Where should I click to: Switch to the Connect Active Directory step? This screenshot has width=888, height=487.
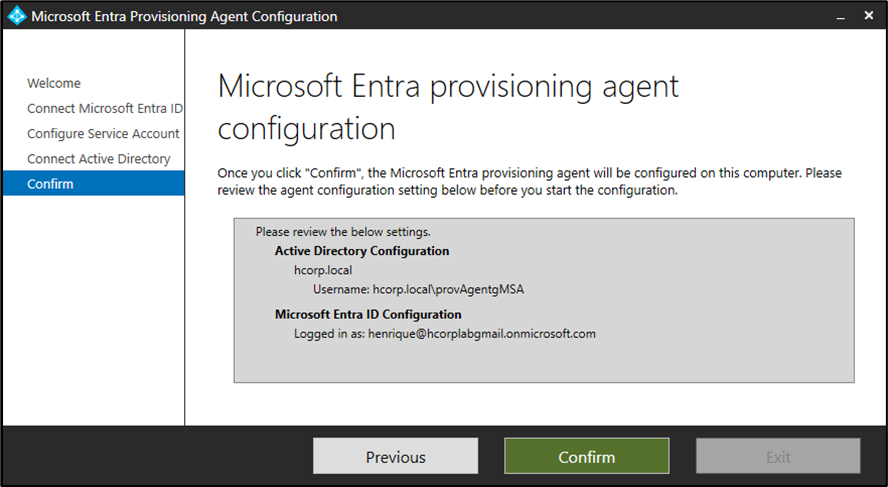(99, 159)
